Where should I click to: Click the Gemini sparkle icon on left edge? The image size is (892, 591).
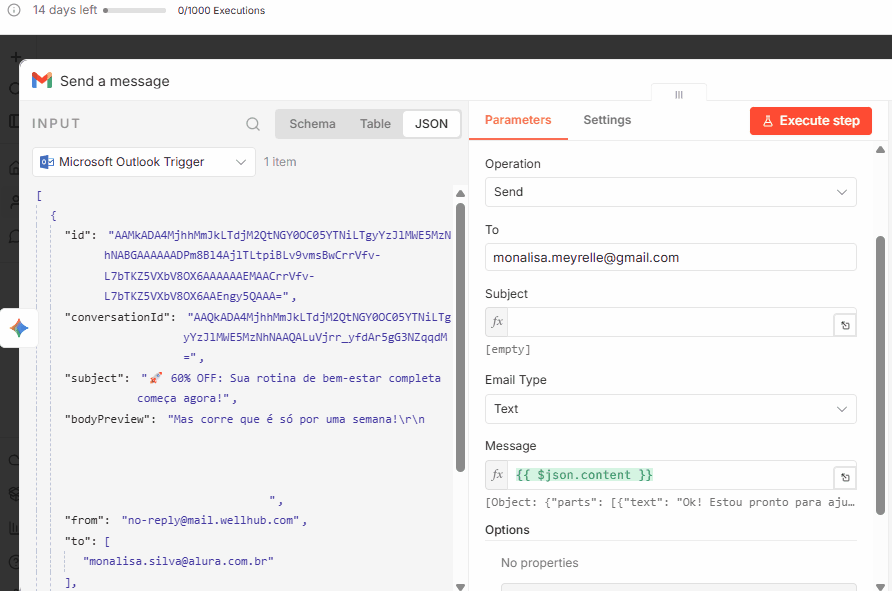point(19,328)
